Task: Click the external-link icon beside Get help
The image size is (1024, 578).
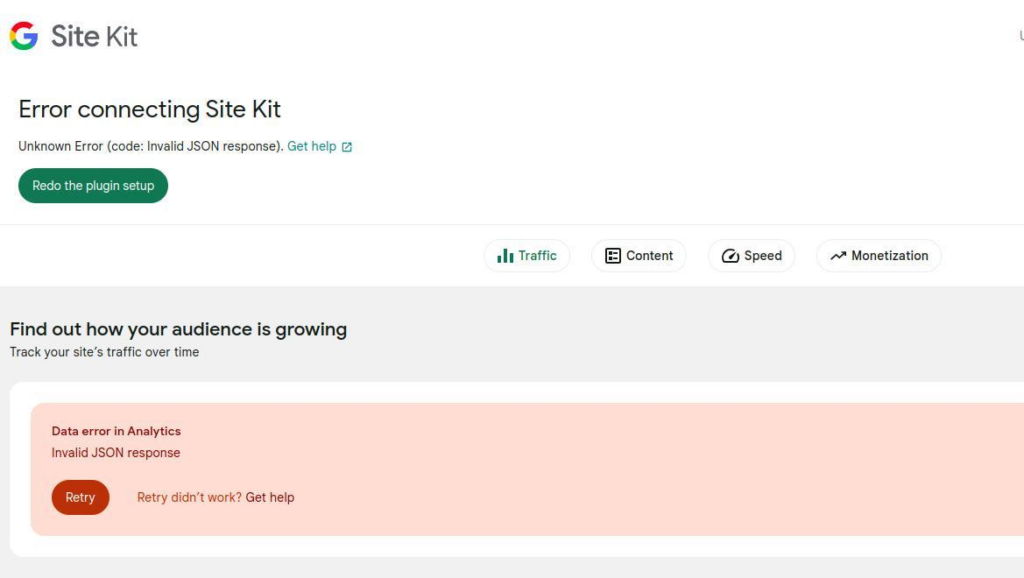Action: [x=347, y=146]
